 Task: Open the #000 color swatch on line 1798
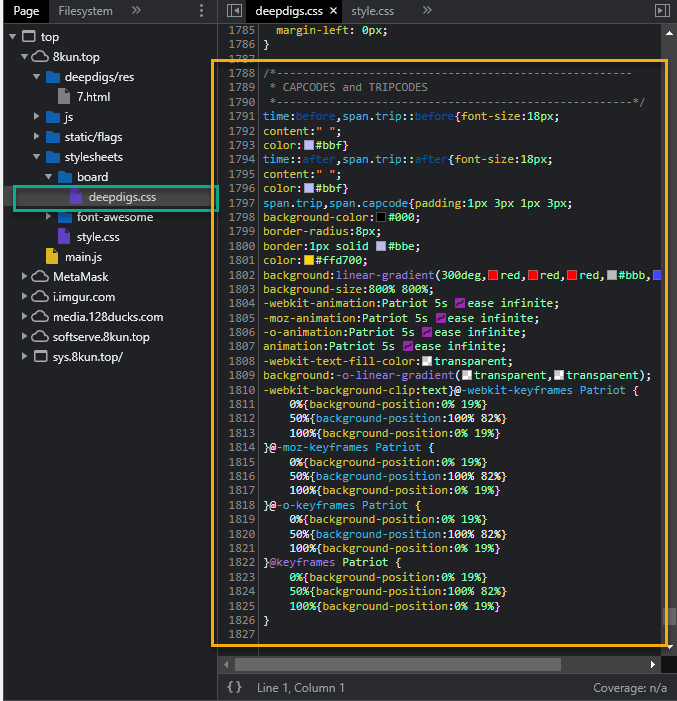click(381, 218)
